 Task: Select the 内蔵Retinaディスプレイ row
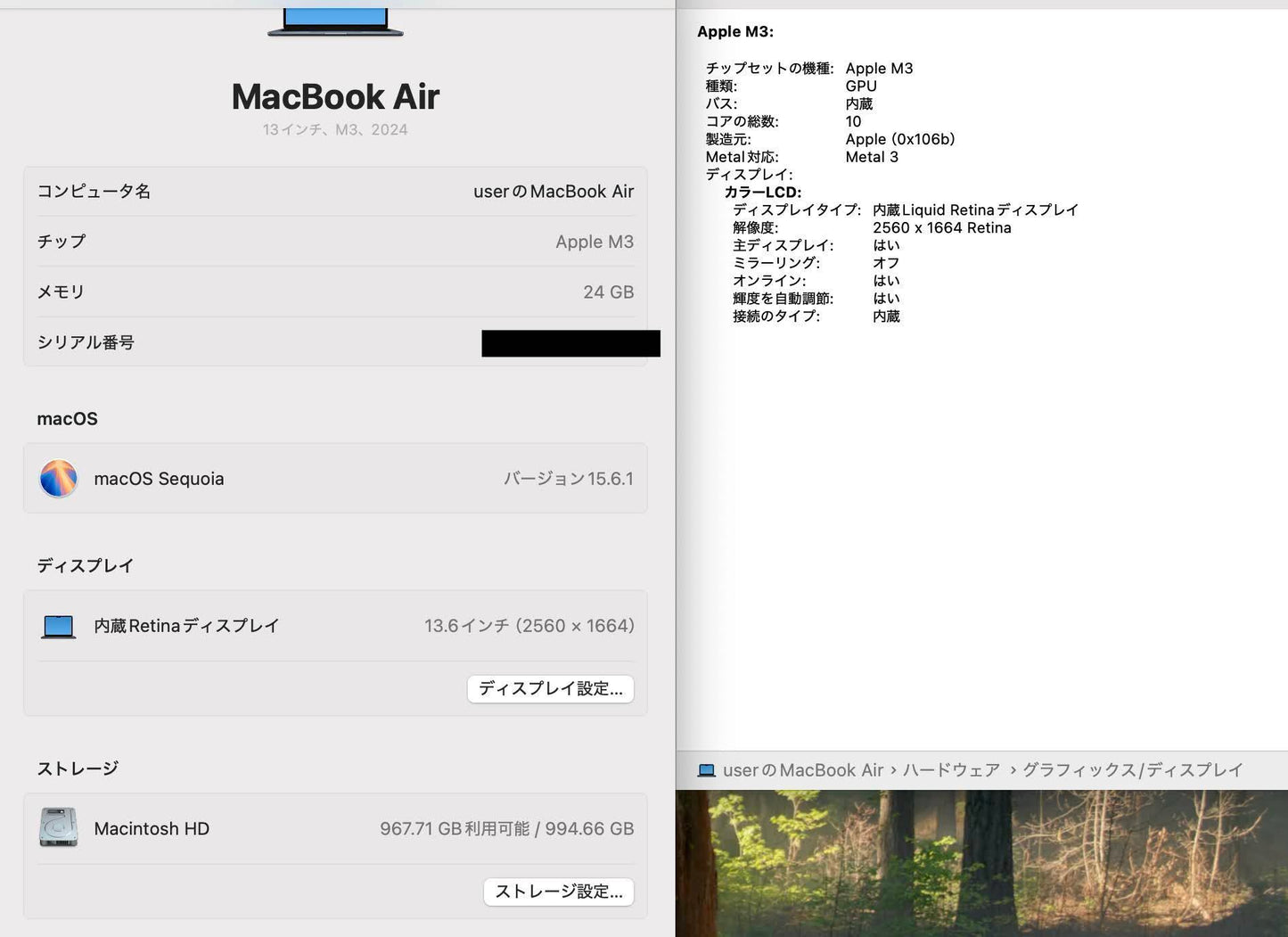[x=335, y=625]
